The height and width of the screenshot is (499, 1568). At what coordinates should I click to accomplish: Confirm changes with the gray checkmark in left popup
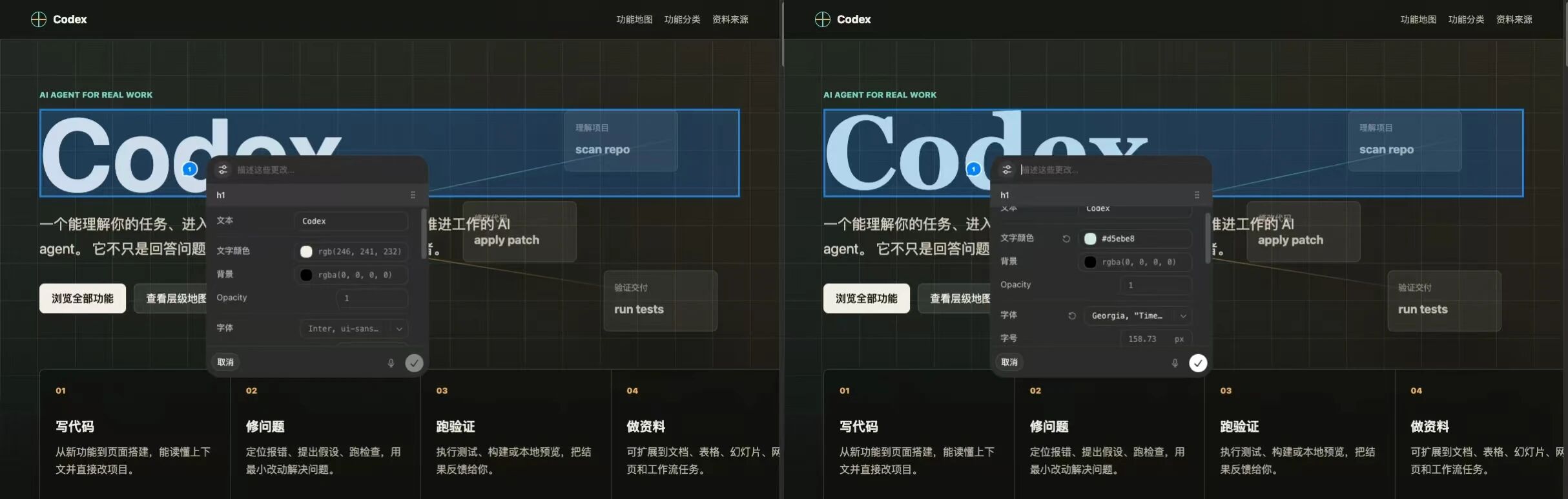(414, 363)
